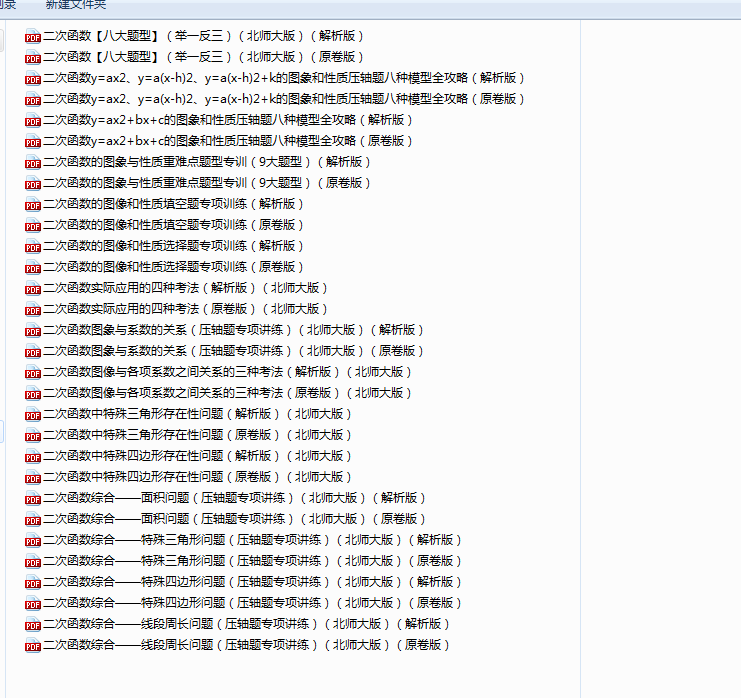
Task: Select file name 二次函数【八大题型】(举一反三)(北师大版)(原卷版)
Action: coord(204,57)
